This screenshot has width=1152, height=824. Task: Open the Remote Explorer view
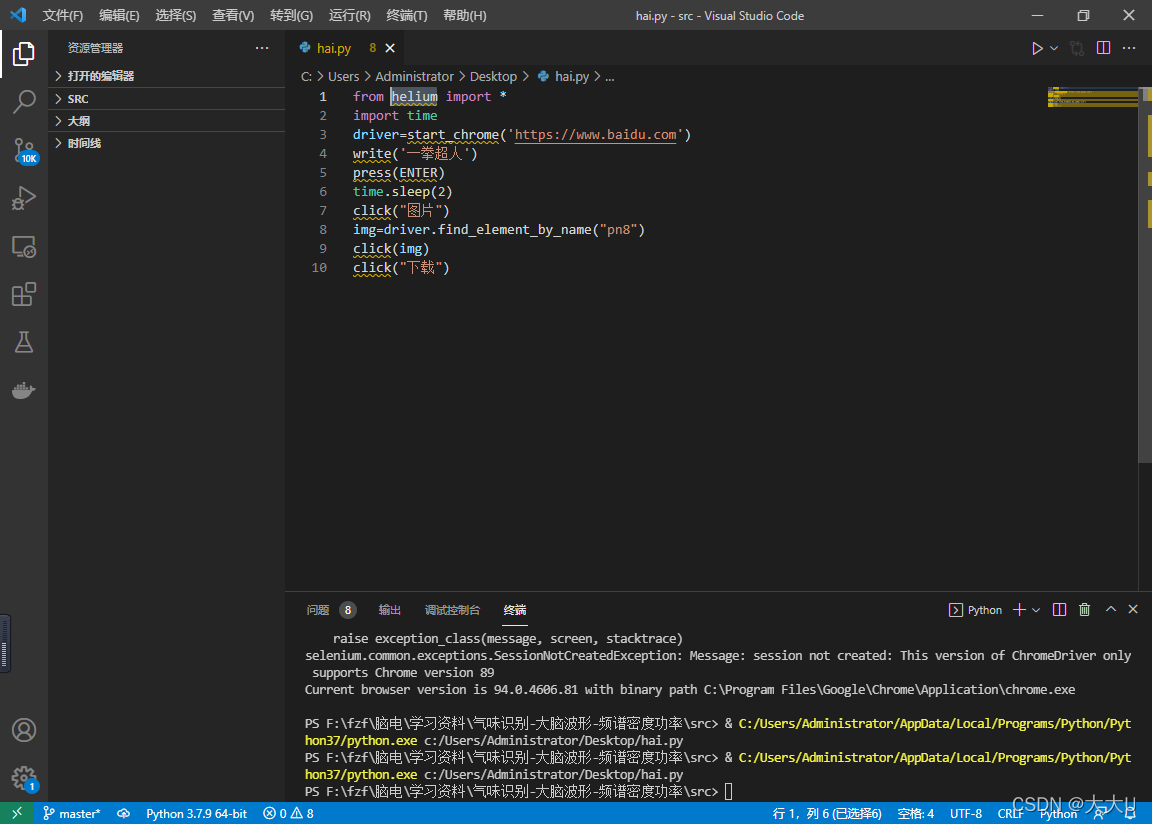tap(24, 247)
